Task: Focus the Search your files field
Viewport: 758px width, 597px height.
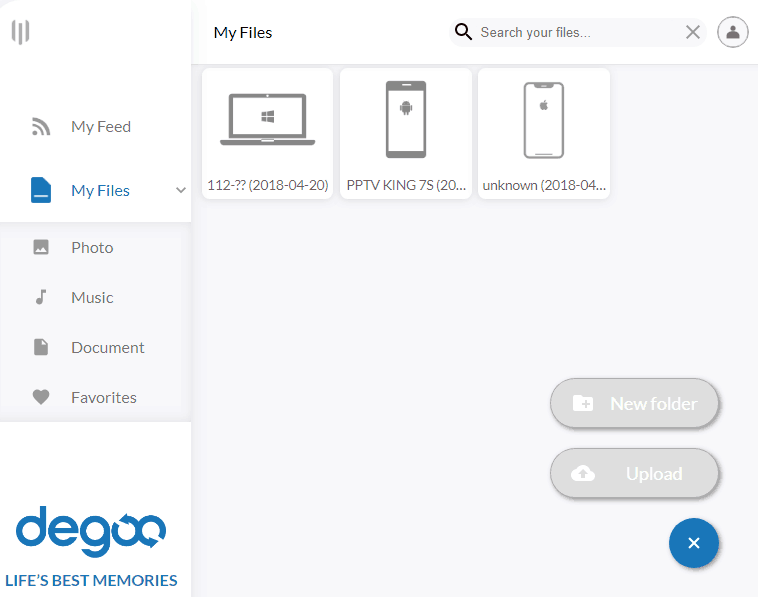Action: click(x=578, y=32)
